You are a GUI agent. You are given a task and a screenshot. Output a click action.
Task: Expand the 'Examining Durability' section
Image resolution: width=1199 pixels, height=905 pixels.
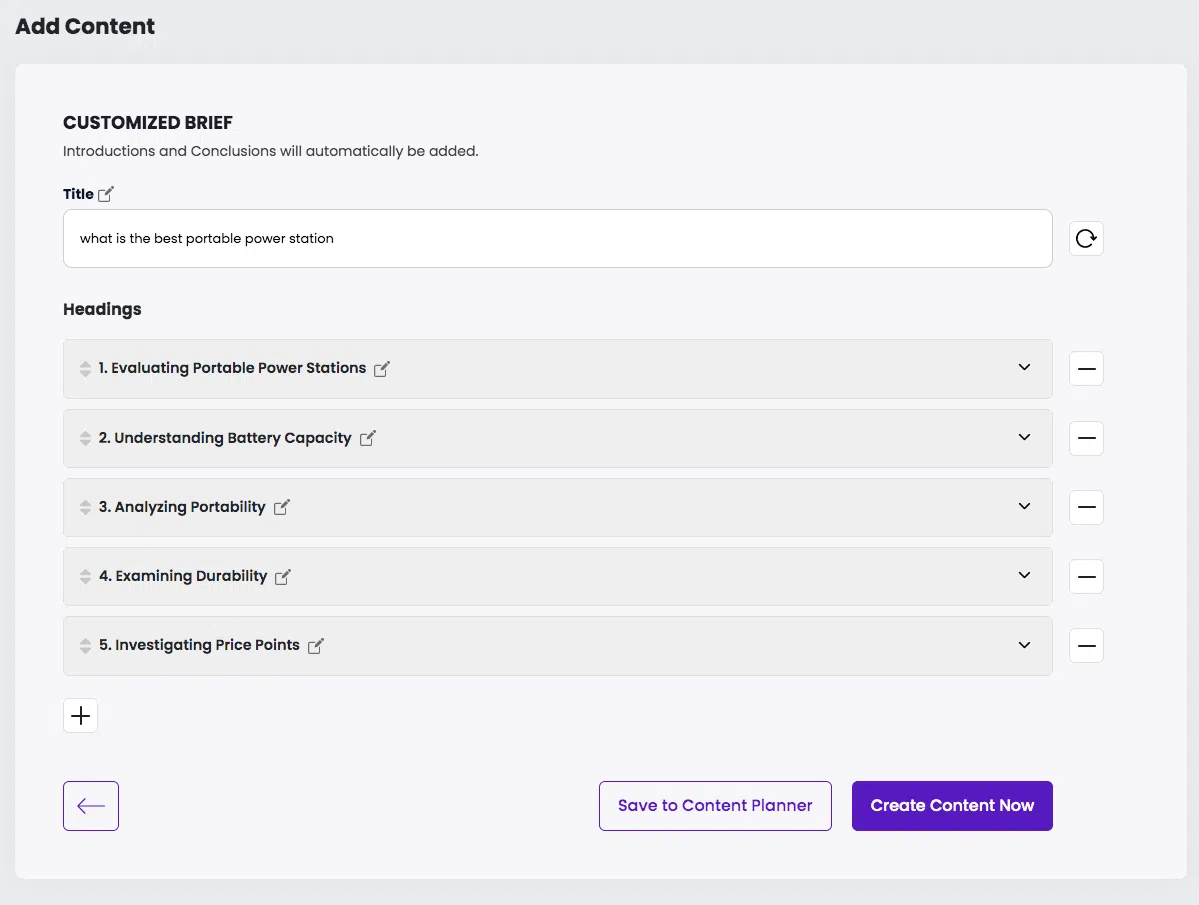tap(1024, 576)
